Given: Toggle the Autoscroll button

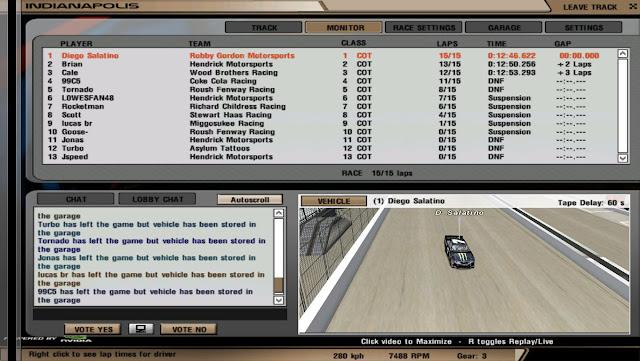Looking at the screenshot, I should click(x=250, y=200).
